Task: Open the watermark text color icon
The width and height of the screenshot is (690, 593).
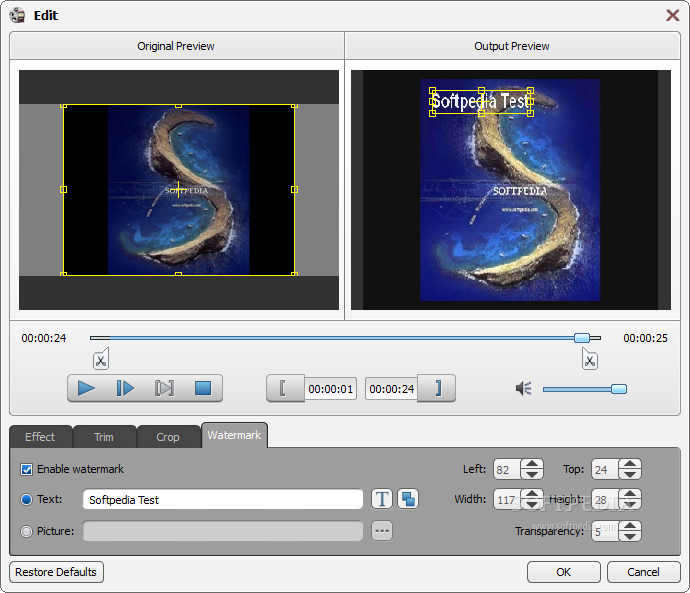Action: (408, 499)
